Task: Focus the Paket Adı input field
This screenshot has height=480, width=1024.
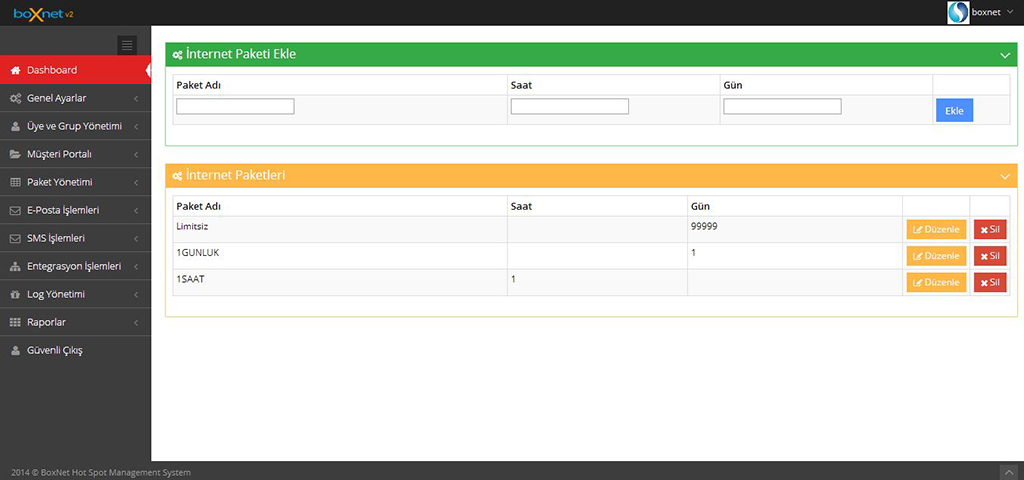Action: (x=235, y=106)
